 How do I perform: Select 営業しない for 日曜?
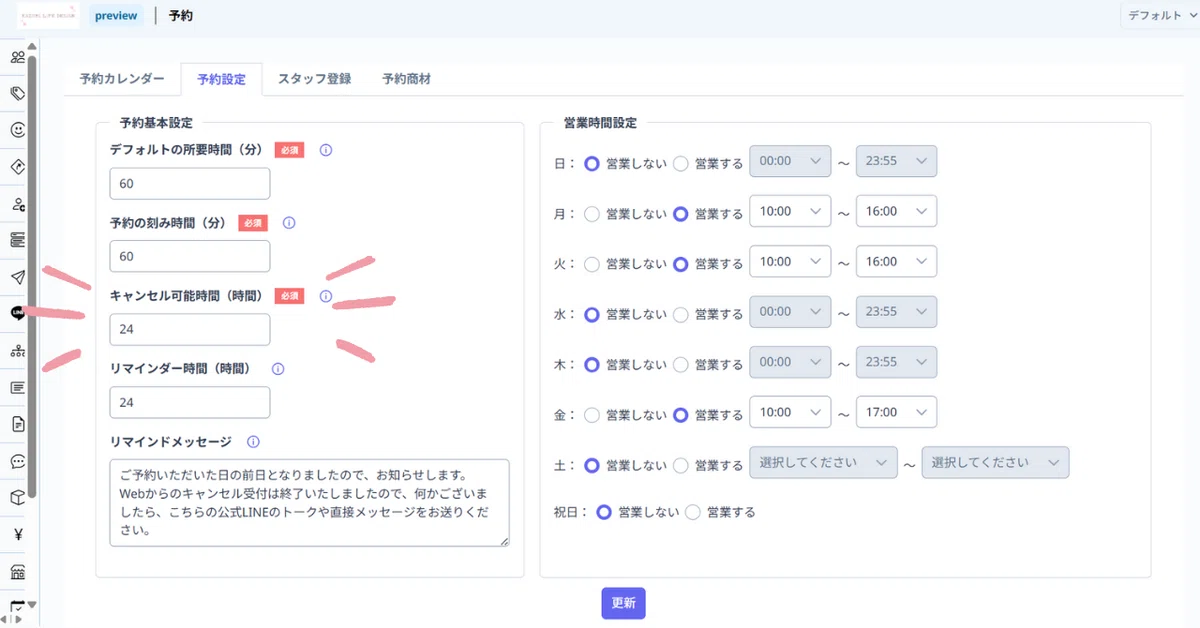tap(592, 162)
